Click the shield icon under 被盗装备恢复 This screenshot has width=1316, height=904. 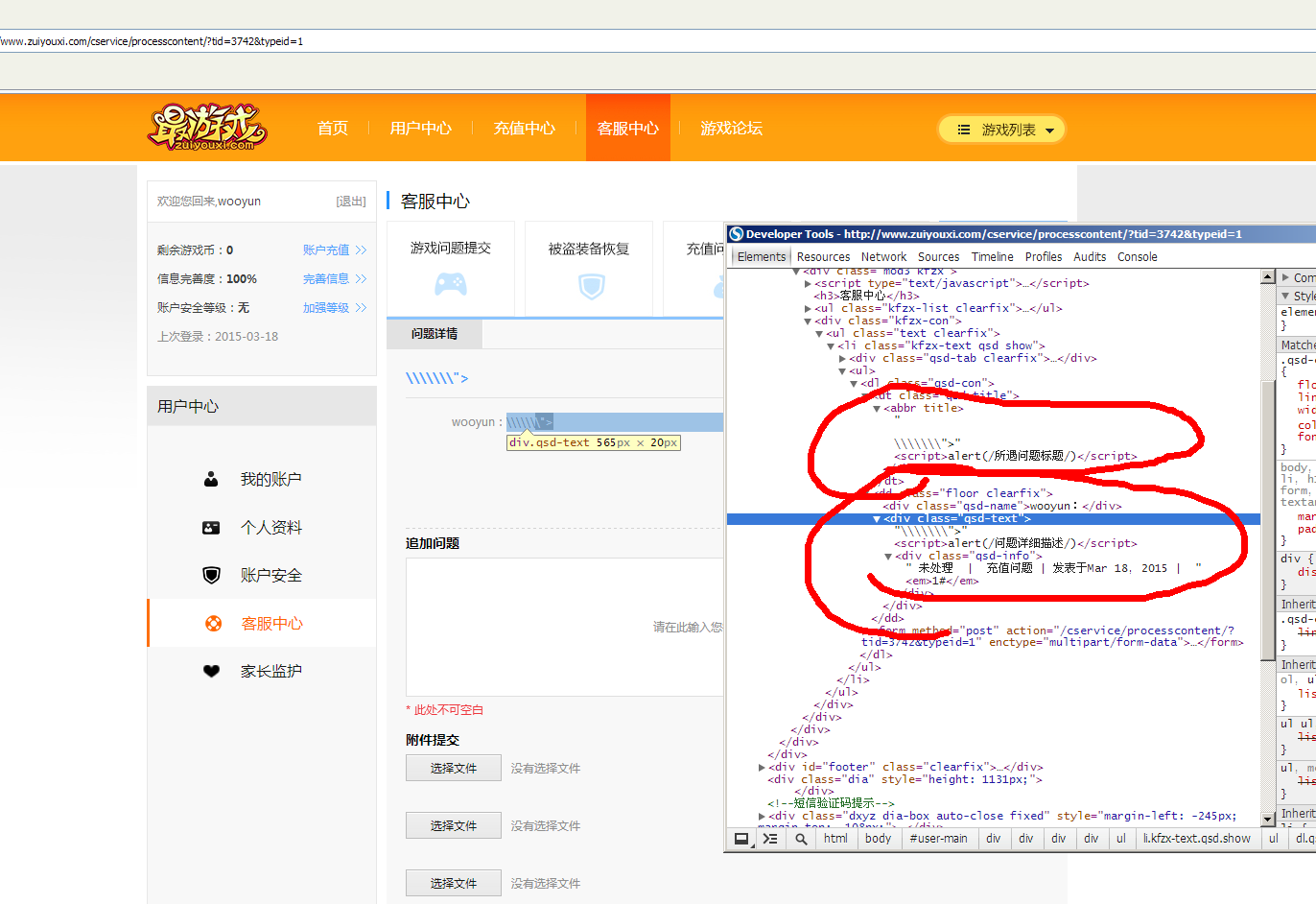tap(592, 286)
